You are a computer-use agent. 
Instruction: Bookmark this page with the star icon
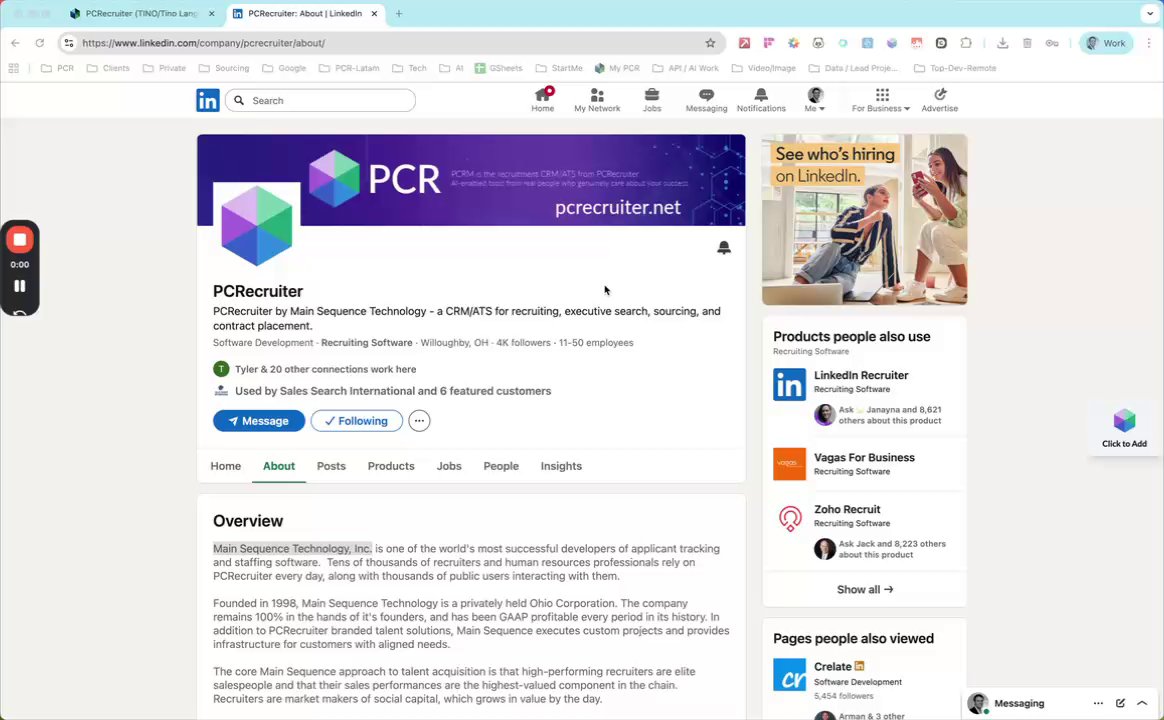click(x=710, y=43)
